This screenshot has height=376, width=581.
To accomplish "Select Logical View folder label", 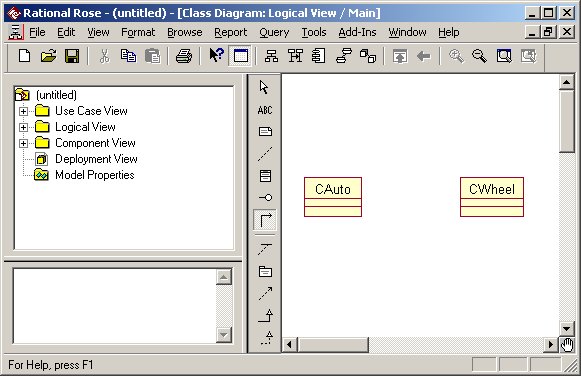I will tap(85, 127).
